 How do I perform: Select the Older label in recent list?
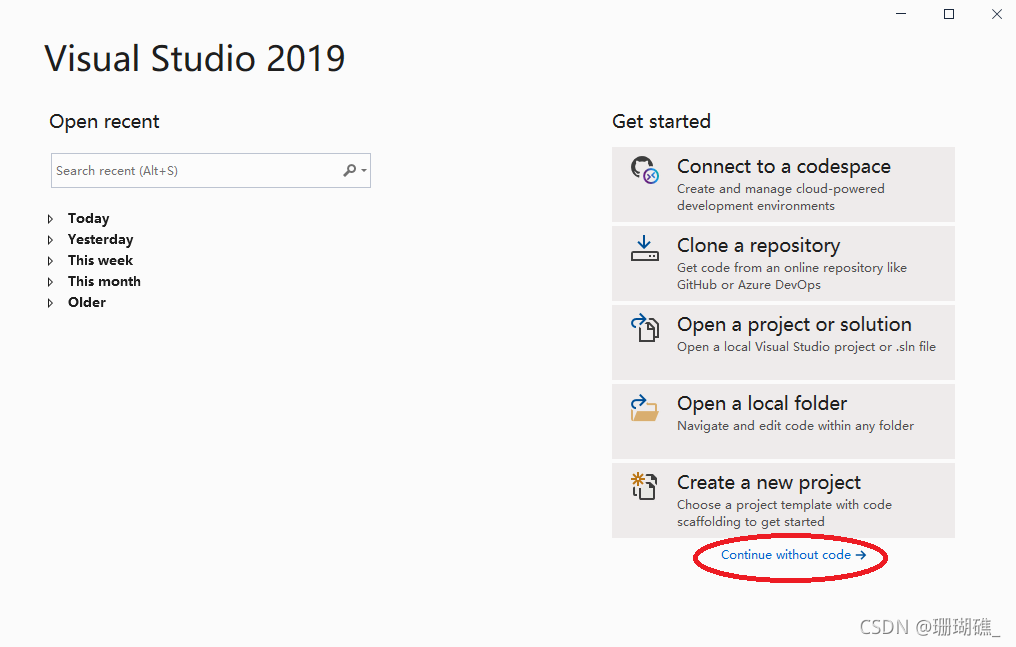[x=87, y=302]
